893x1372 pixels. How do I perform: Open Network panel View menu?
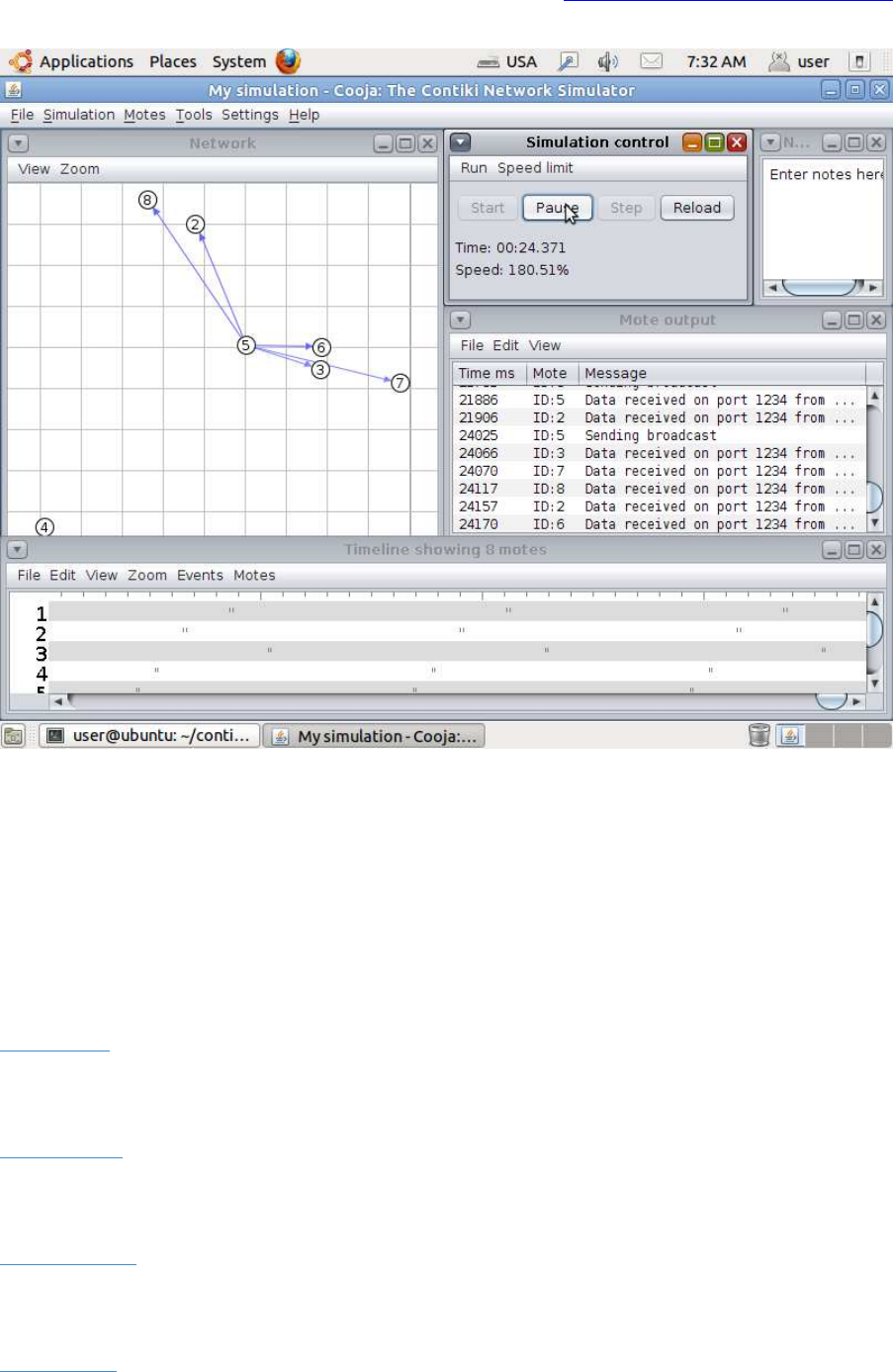point(34,169)
